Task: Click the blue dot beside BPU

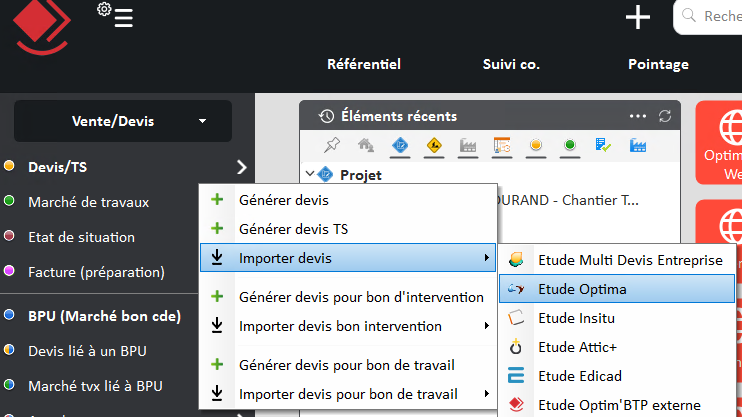Action: click(9, 315)
